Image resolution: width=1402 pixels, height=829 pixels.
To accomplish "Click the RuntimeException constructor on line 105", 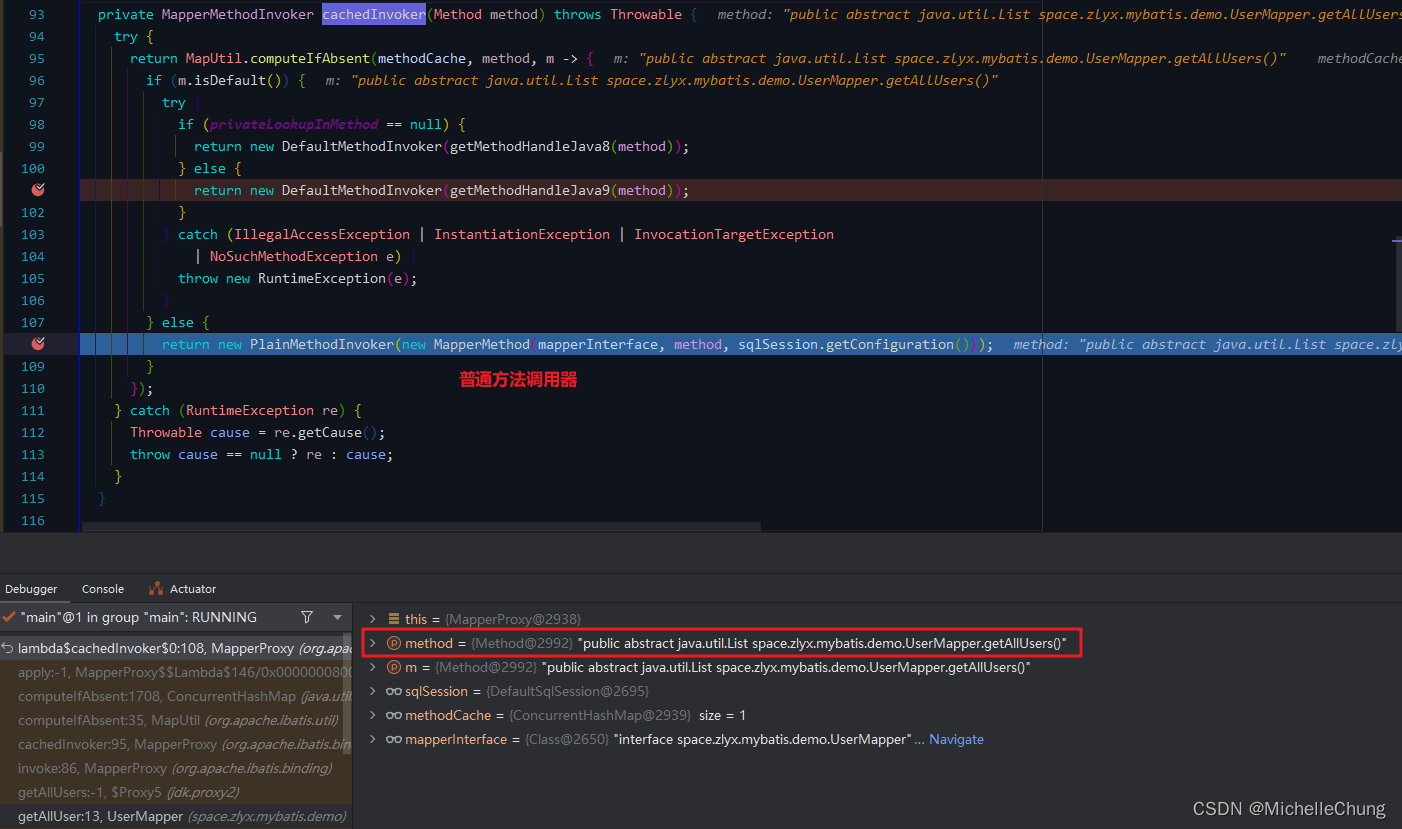I will point(322,278).
